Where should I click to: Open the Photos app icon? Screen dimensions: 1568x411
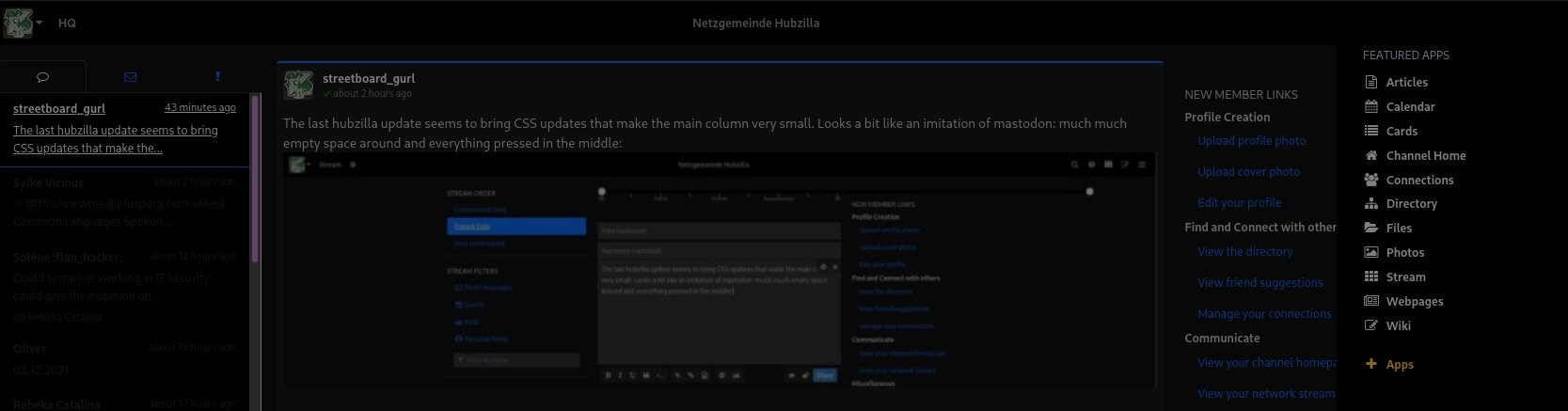click(1370, 253)
